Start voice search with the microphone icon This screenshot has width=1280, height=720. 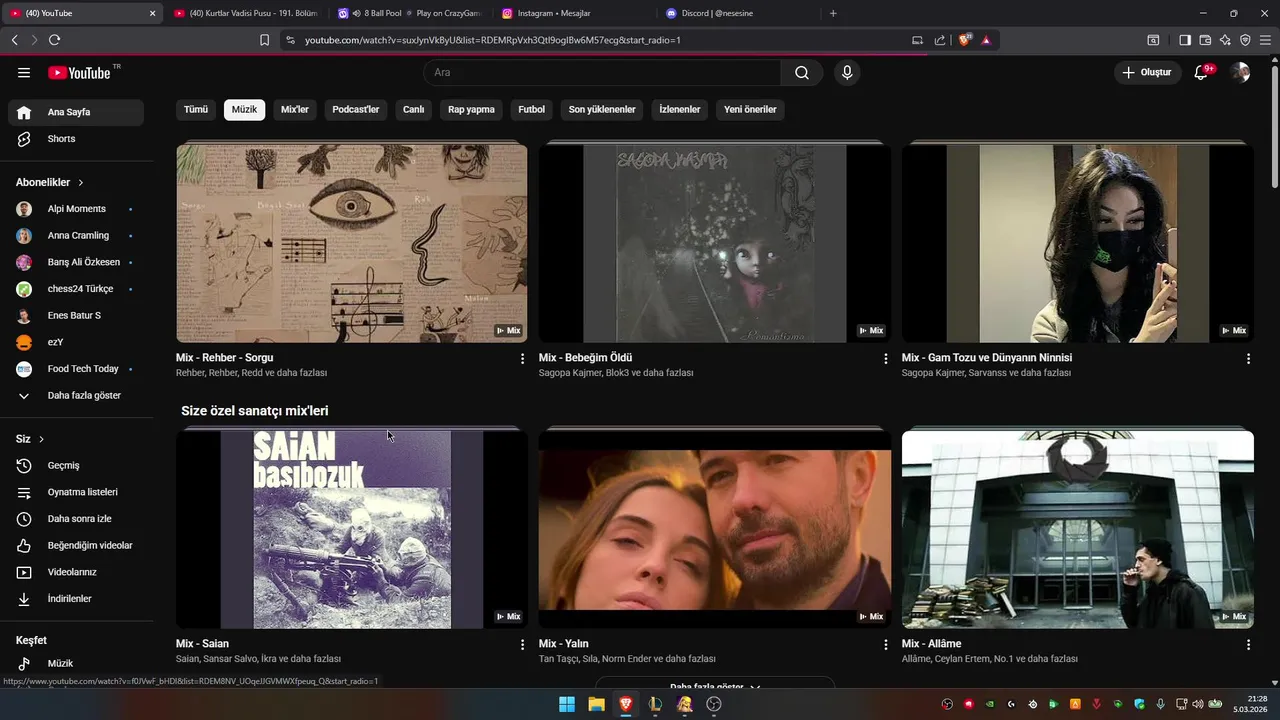click(x=847, y=73)
